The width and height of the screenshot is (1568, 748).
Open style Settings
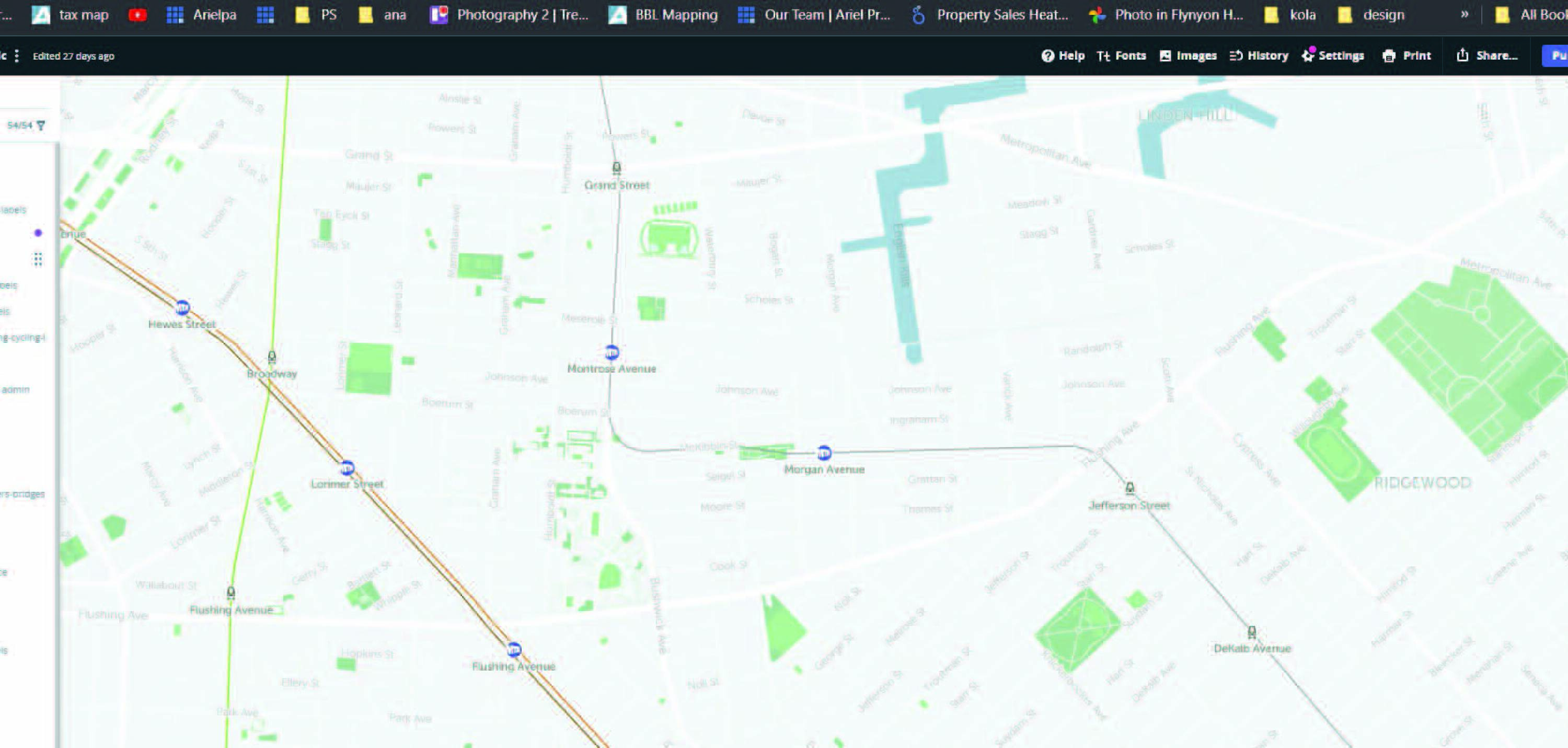click(x=1333, y=56)
